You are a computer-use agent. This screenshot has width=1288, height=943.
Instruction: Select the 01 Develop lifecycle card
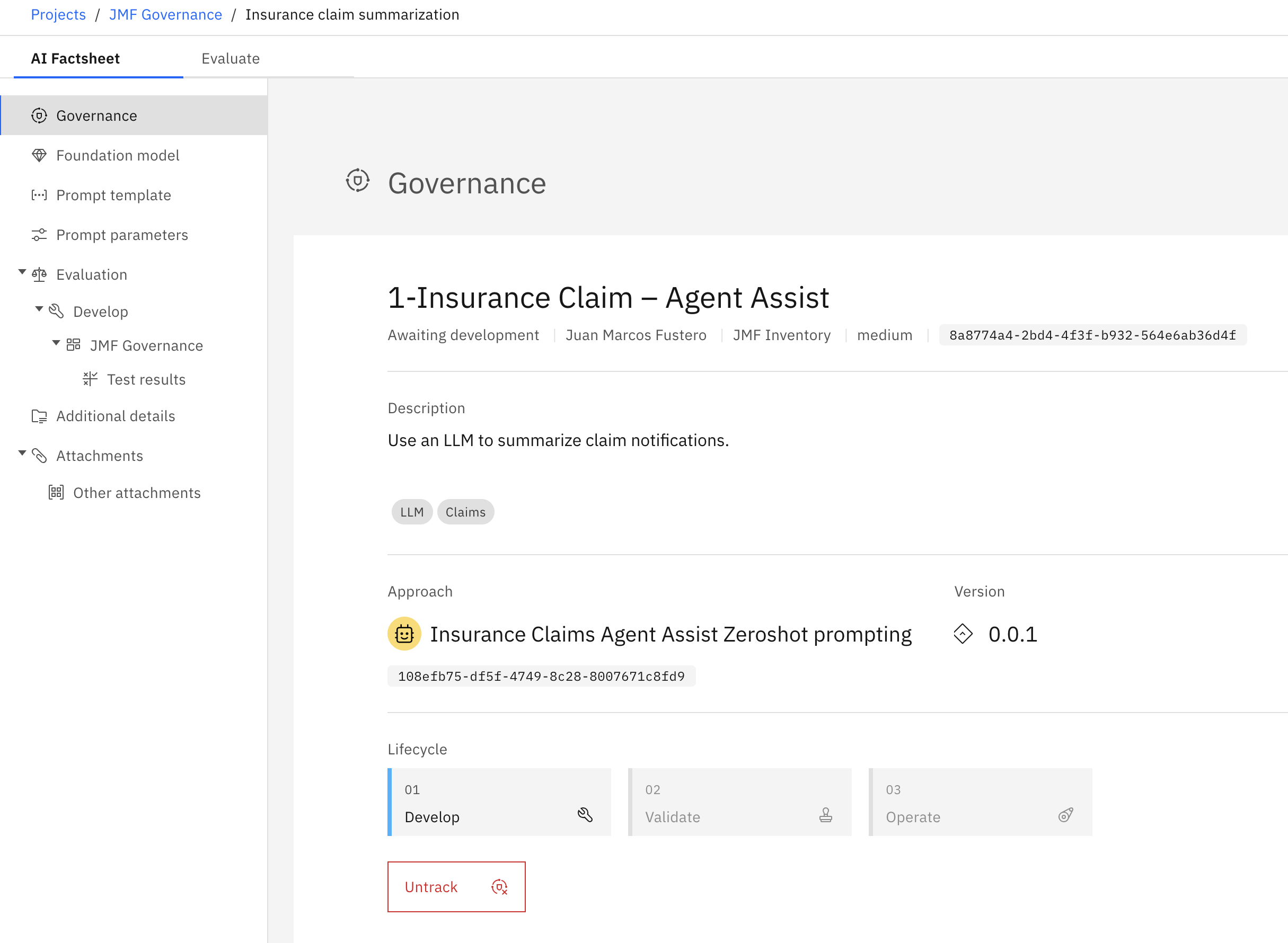tap(499, 802)
